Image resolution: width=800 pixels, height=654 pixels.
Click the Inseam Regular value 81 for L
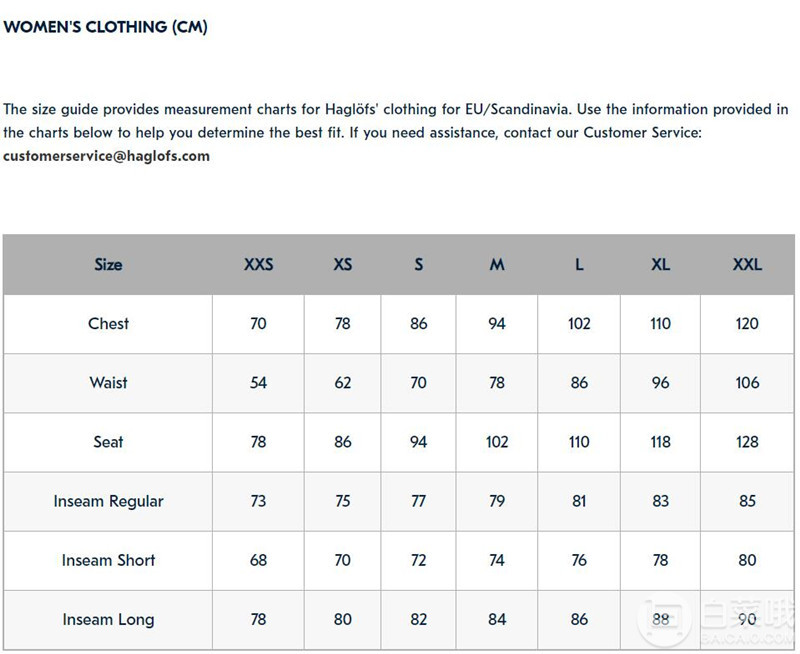(x=579, y=501)
